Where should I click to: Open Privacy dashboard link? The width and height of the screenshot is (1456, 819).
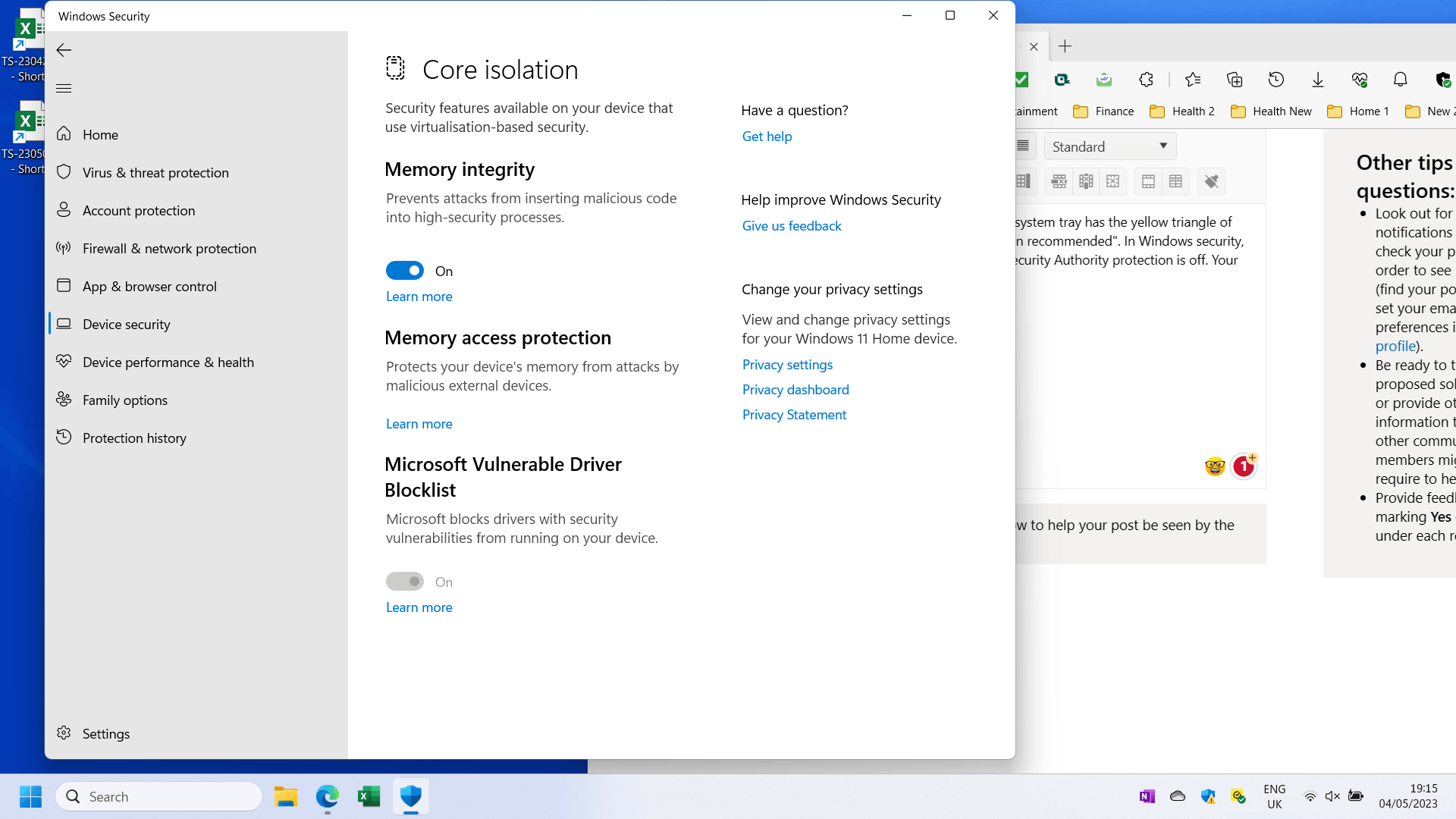(x=795, y=390)
